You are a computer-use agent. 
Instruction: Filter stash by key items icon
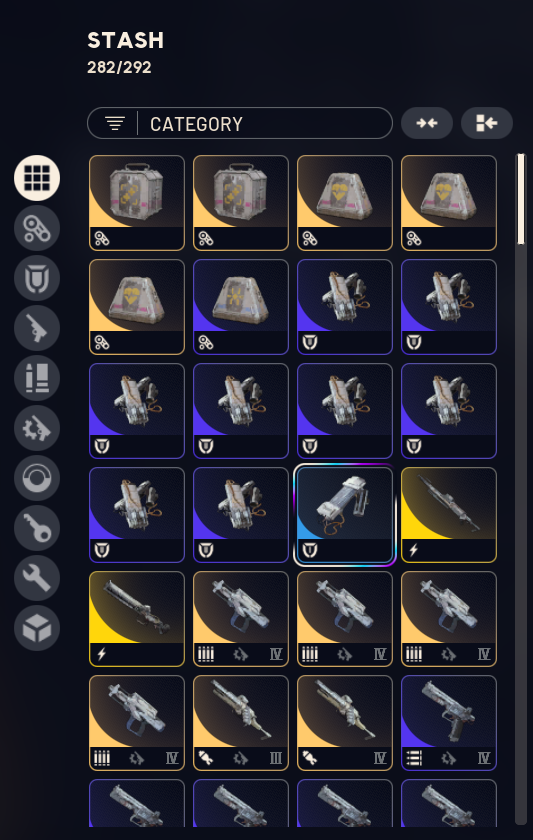(37, 528)
